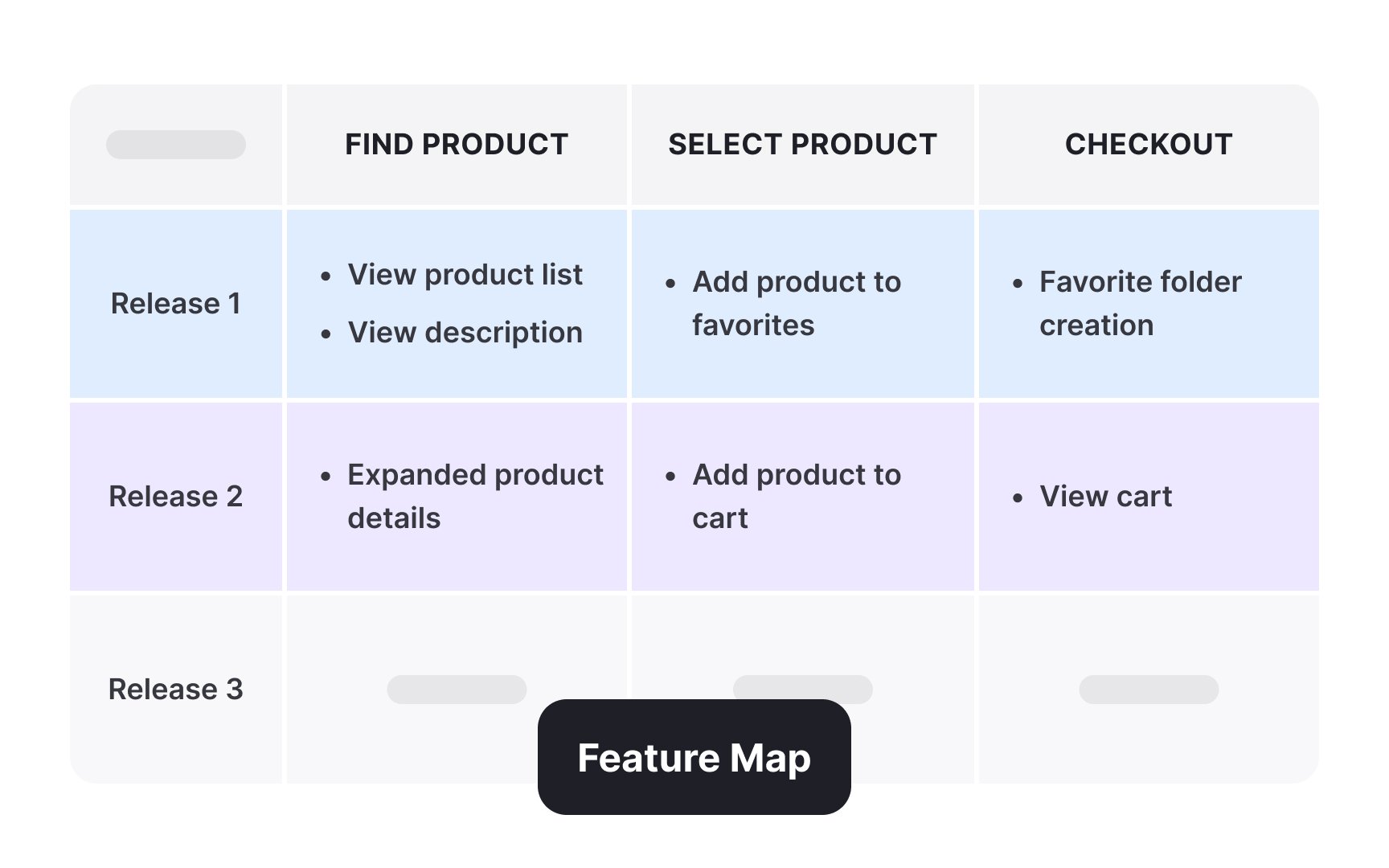This screenshot has height=868, width=1389.
Task: Click the Feature Map button
Action: pyautogui.click(x=694, y=757)
